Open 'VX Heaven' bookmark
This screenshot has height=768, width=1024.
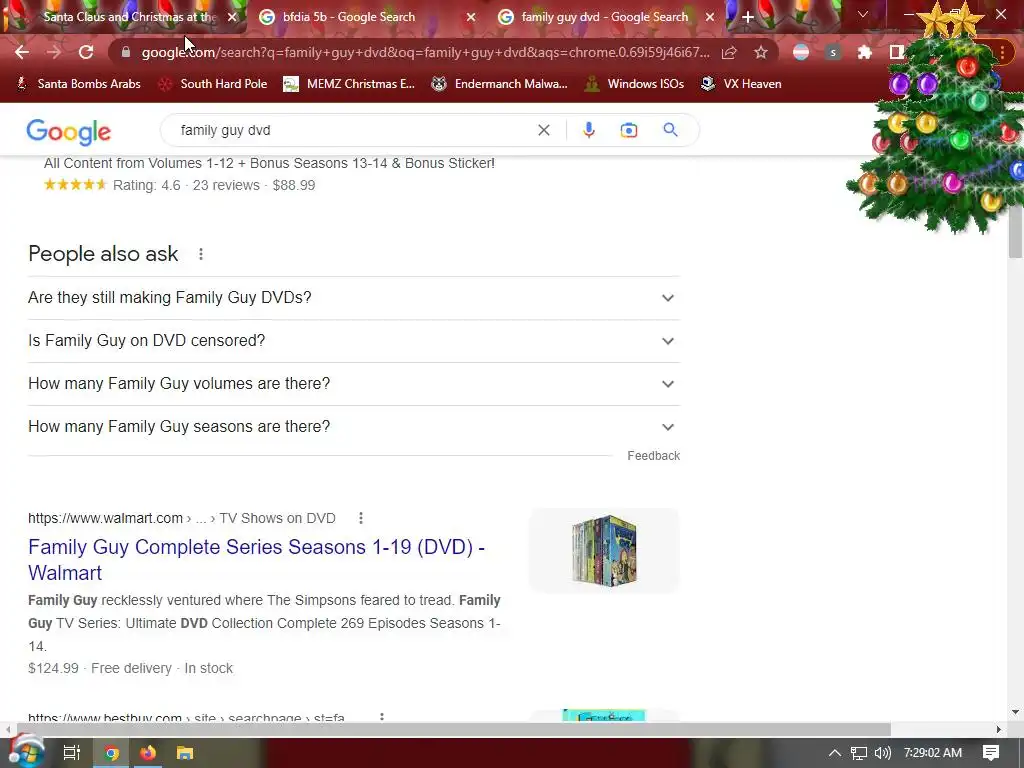(x=741, y=84)
